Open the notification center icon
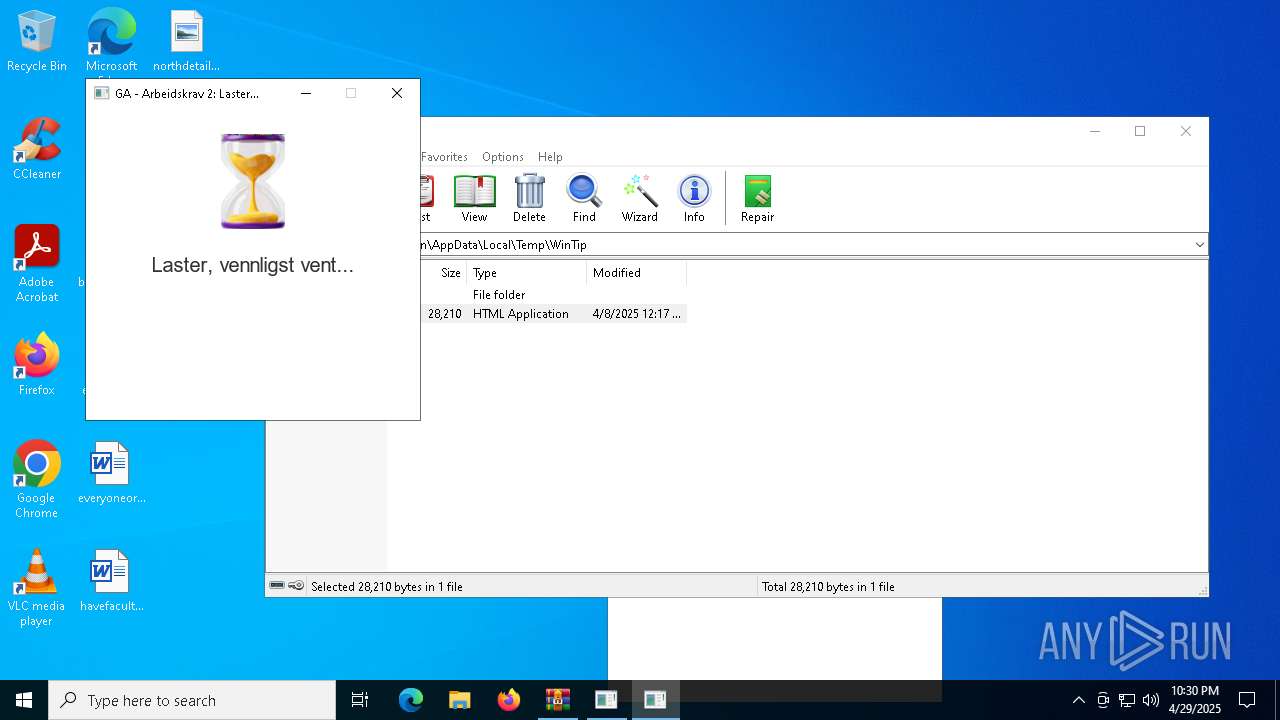The height and width of the screenshot is (720, 1280). pyautogui.click(x=1247, y=700)
